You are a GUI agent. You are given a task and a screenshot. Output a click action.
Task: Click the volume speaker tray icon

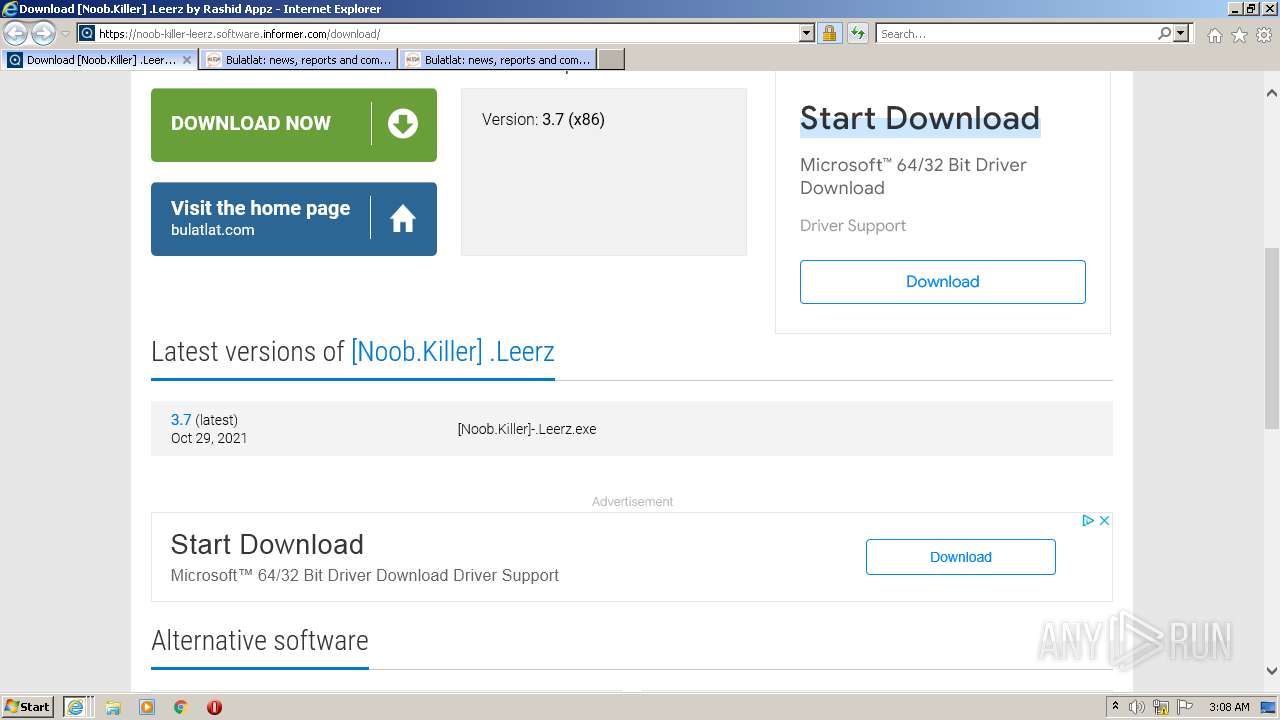pos(1137,707)
